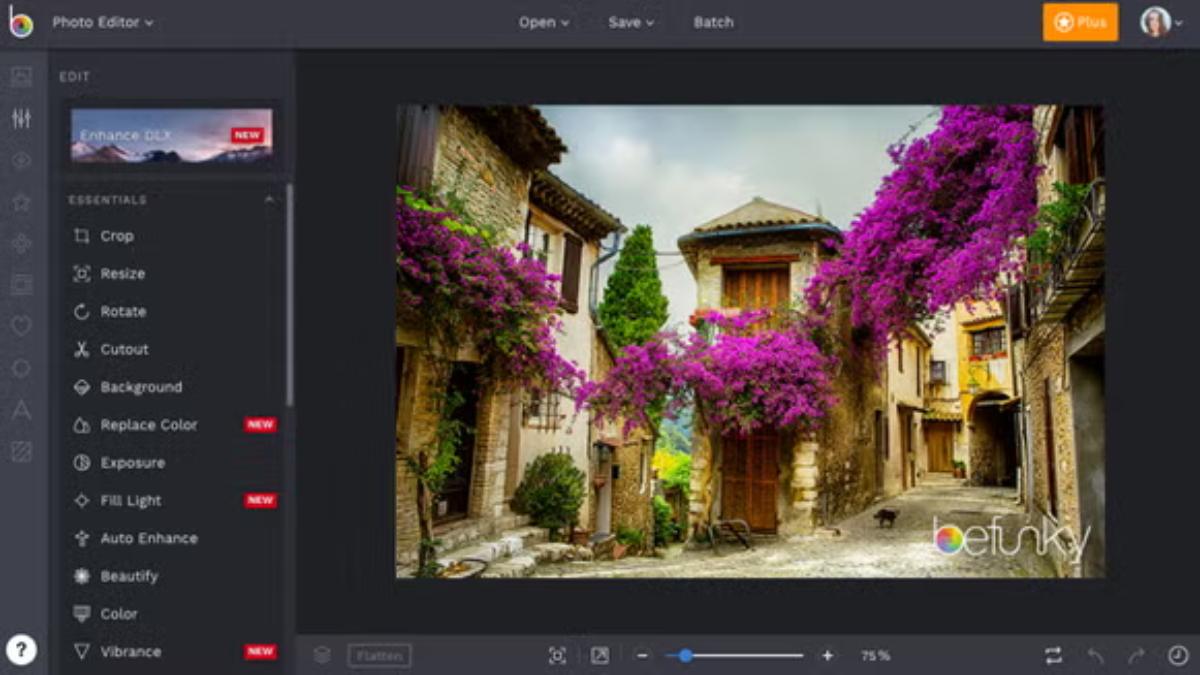This screenshot has width=1200, height=675.
Task: Open the Save dropdown menu
Action: point(631,22)
